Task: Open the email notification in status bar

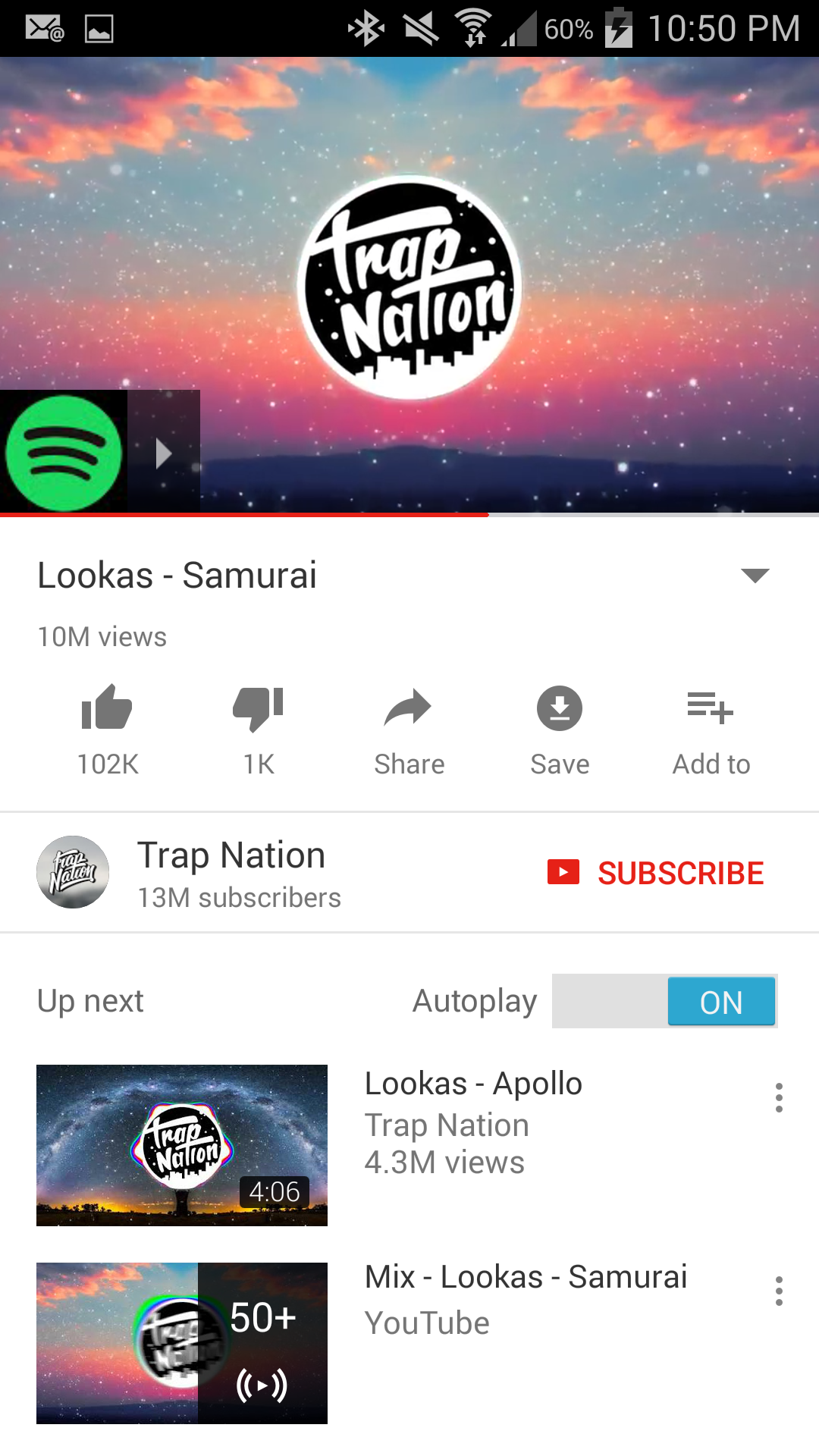Action: 45,29
